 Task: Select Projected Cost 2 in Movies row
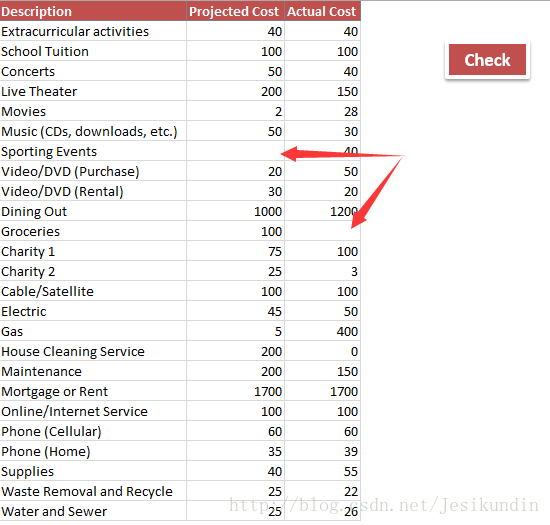(x=235, y=111)
